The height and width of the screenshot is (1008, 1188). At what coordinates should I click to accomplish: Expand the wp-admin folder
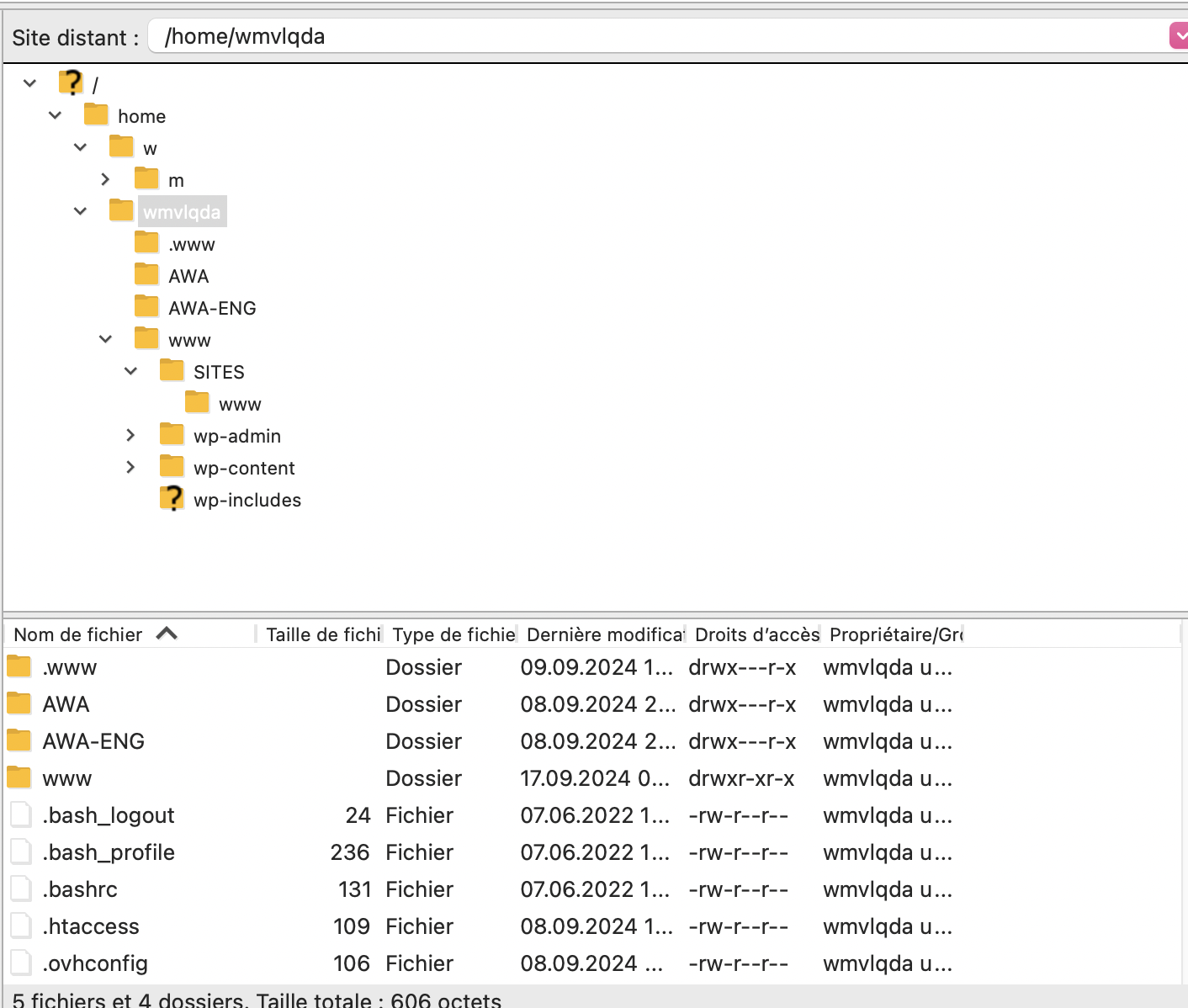click(x=130, y=435)
